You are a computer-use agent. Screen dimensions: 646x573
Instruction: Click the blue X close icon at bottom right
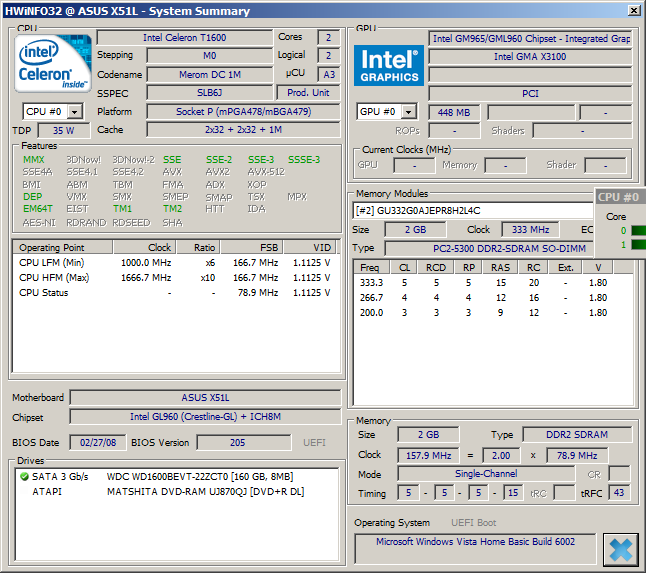pos(620,549)
